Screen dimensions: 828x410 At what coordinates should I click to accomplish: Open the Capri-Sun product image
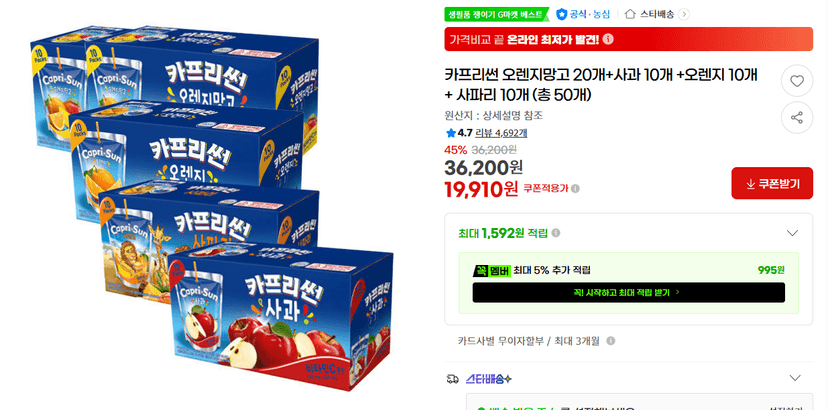point(211,208)
